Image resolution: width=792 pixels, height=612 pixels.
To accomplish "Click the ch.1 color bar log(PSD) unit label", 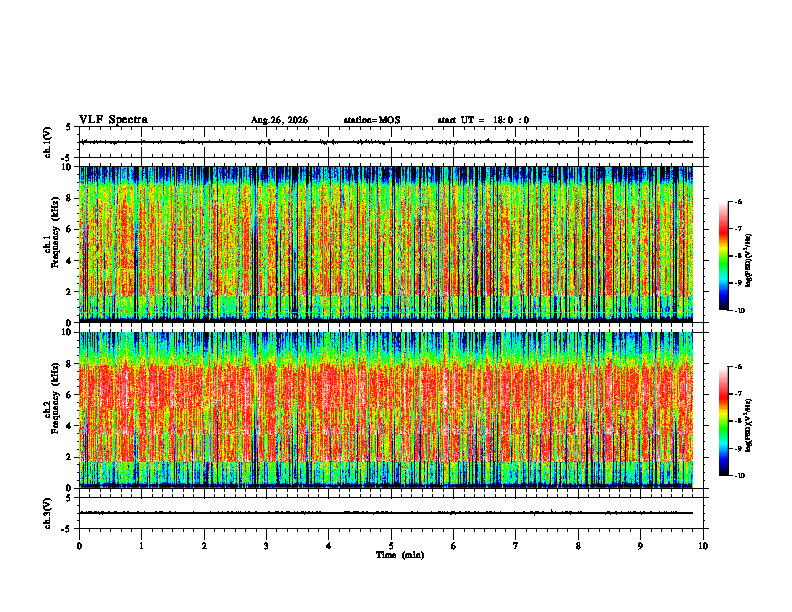I will coord(749,260).
